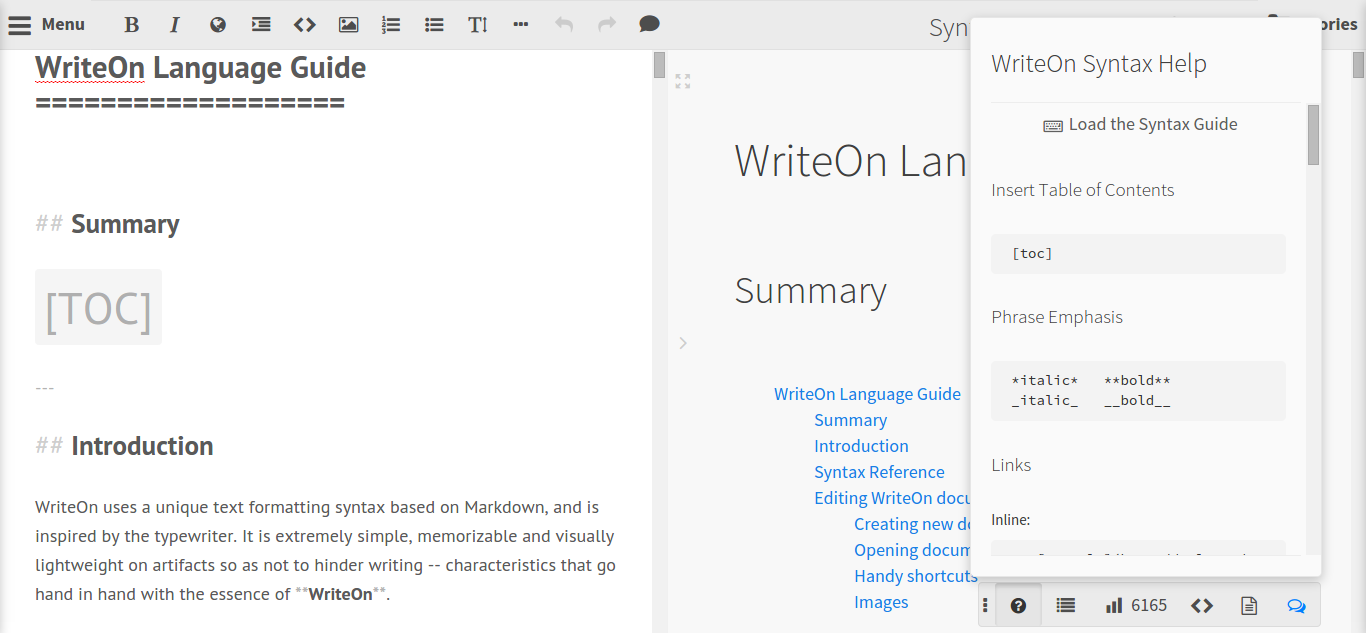Toggle fullscreen preview with the expand icon
This screenshot has width=1366, height=633.
[x=683, y=81]
